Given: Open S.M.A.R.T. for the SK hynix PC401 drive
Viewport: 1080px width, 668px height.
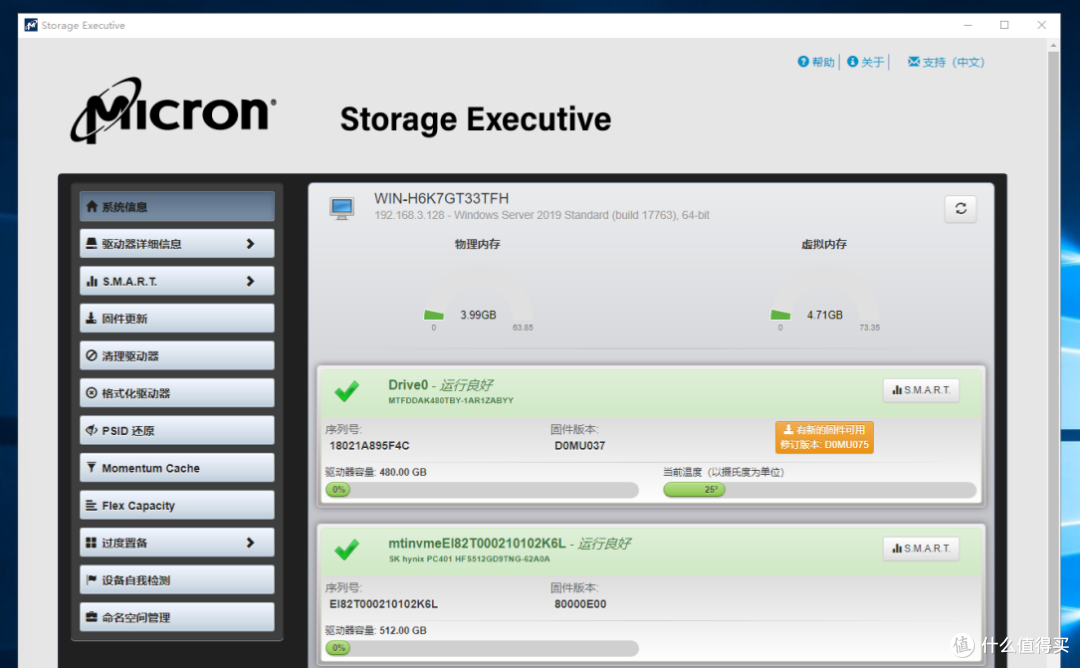Looking at the screenshot, I should (x=921, y=548).
